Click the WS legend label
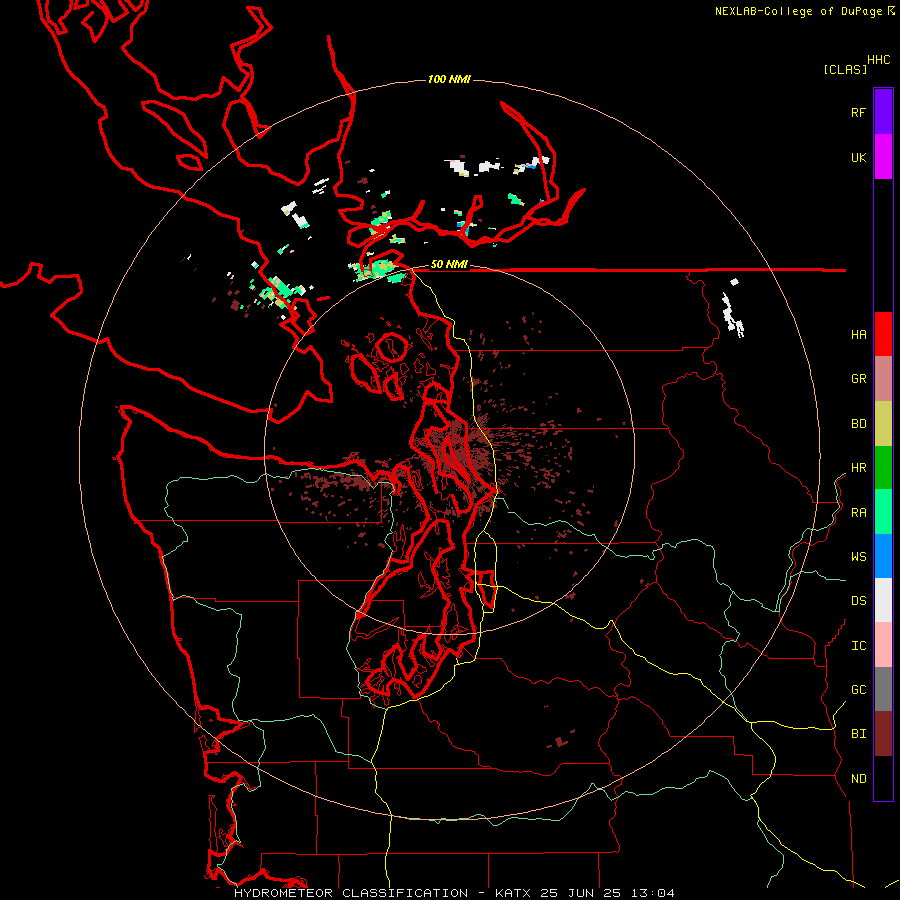This screenshot has width=900, height=900. [x=858, y=557]
